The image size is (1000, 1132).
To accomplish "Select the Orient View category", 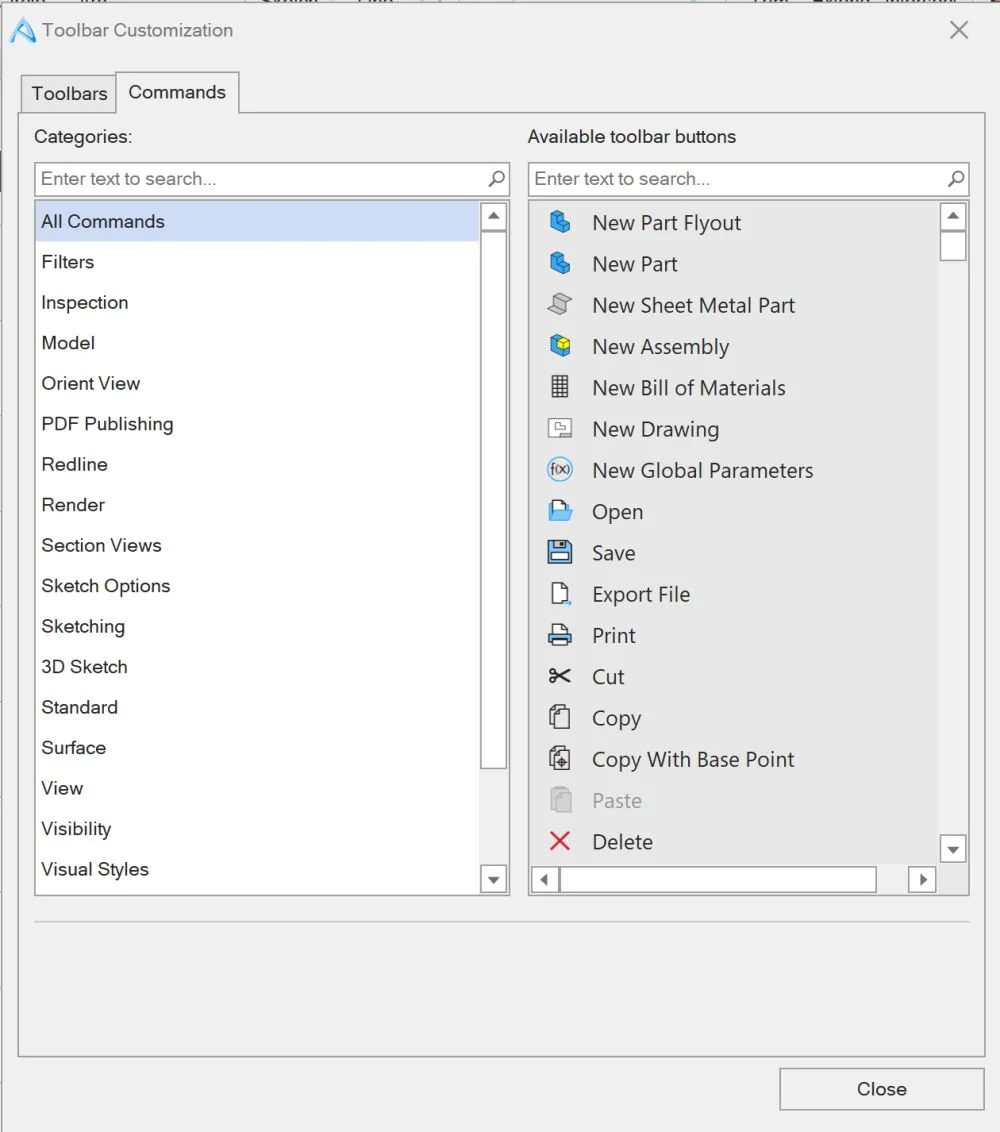I will click(257, 383).
